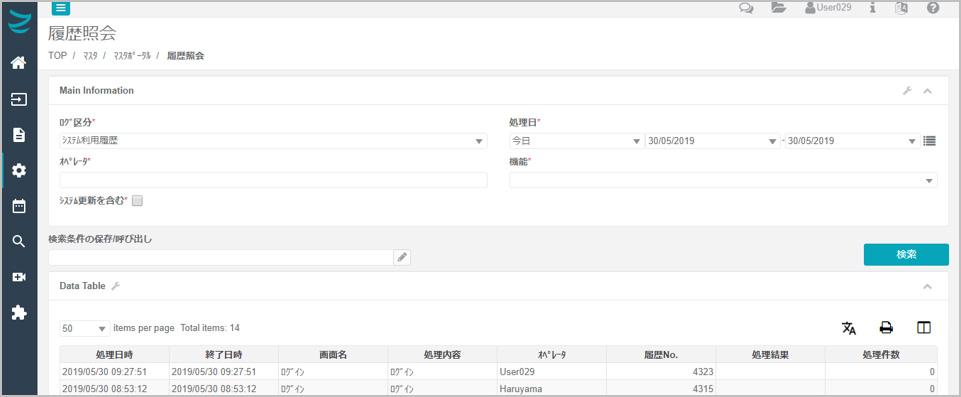The width and height of the screenshot is (961, 397).
Task: Click the translate icon above table
Action: pos(848,328)
